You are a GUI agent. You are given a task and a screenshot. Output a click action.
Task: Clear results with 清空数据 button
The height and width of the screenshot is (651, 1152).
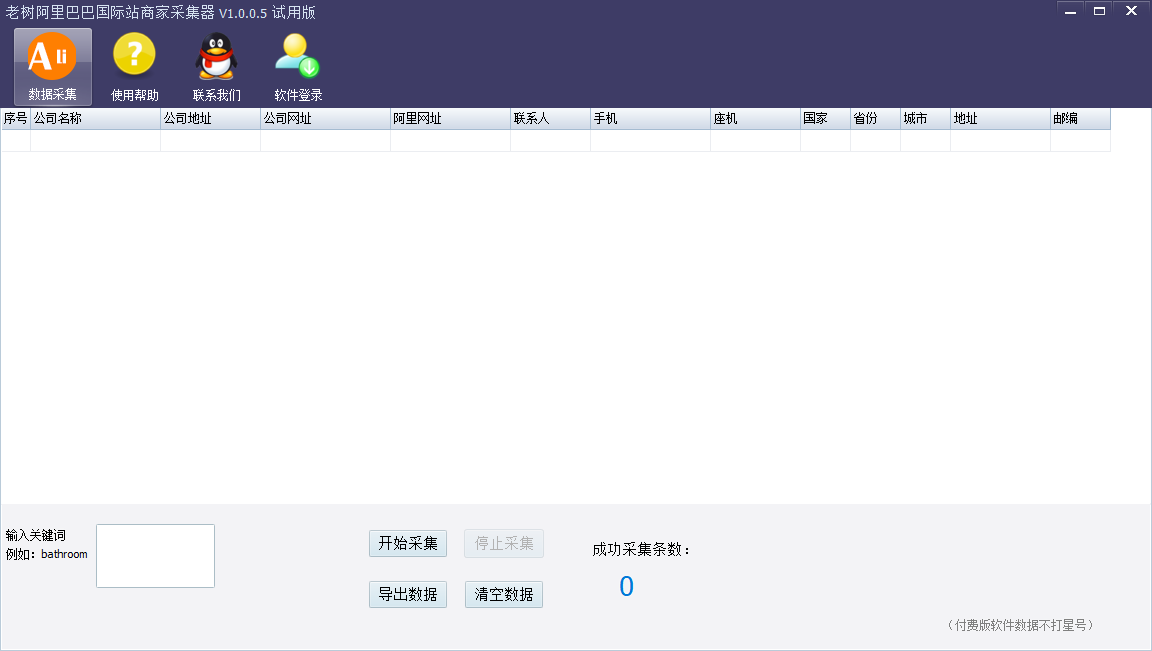pyautogui.click(x=504, y=594)
